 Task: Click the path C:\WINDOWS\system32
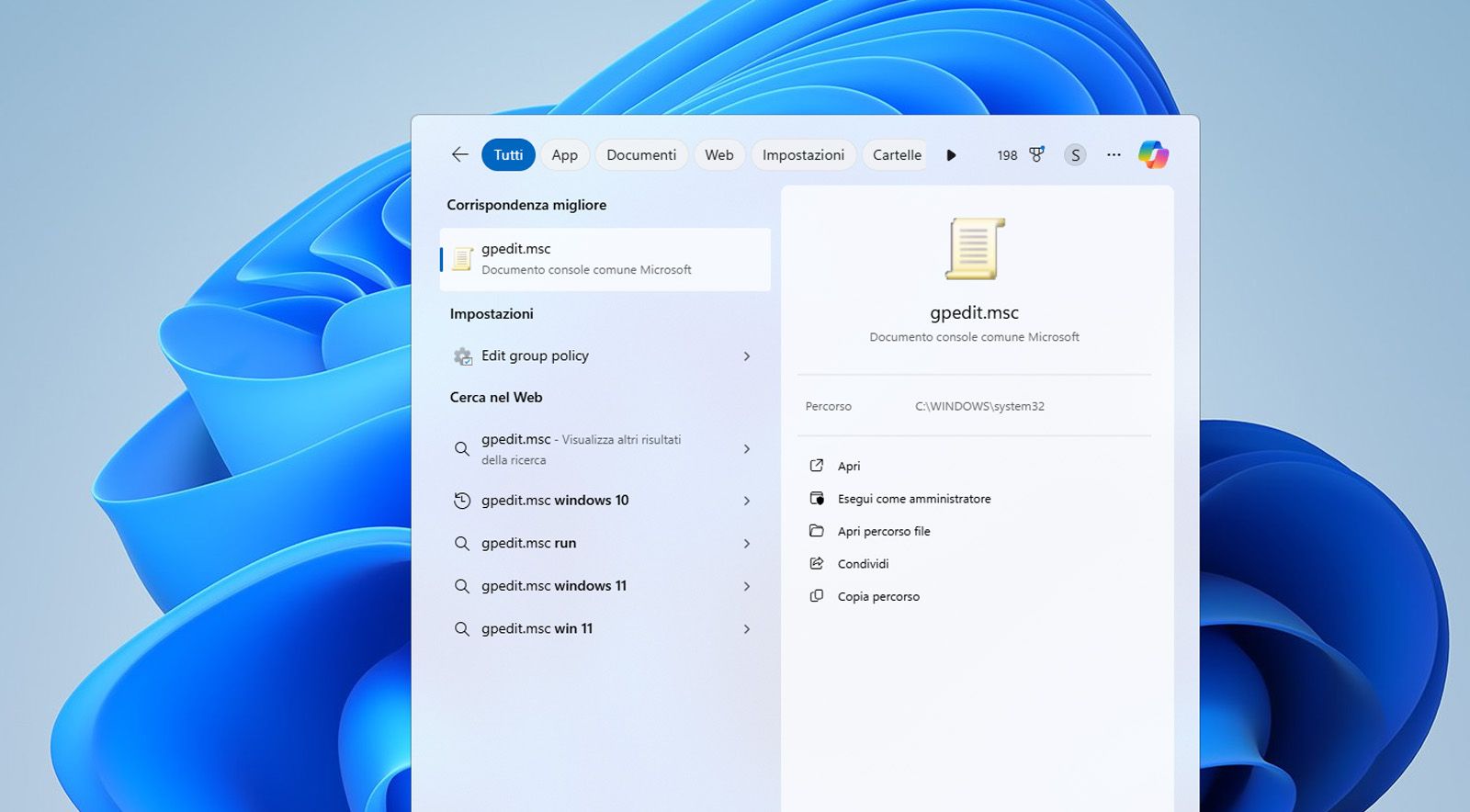[x=979, y=406]
